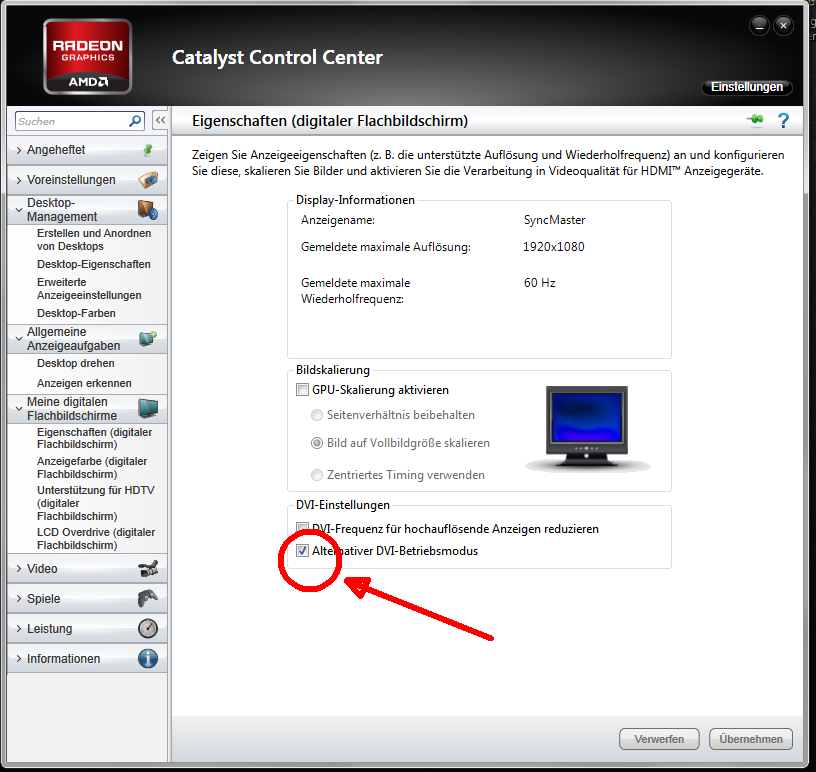Collapse sidebar with double-arrow icon
Image resolution: width=816 pixels, height=772 pixels.
[x=159, y=121]
